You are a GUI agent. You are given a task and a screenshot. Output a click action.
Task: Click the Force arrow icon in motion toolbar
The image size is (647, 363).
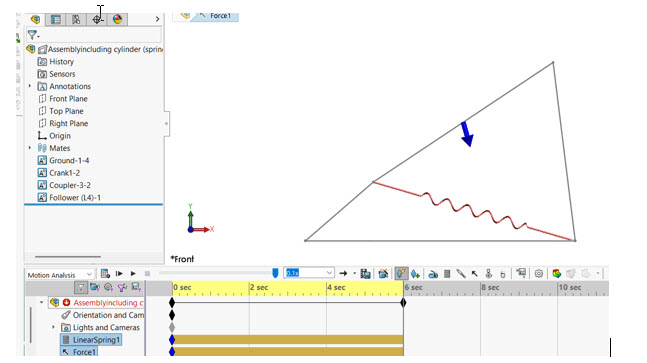[475, 273]
